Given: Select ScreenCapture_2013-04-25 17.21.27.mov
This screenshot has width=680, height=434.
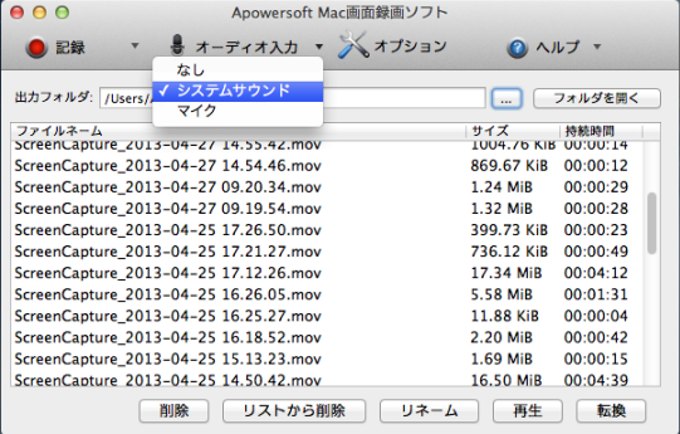Looking at the screenshot, I should (x=168, y=251).
